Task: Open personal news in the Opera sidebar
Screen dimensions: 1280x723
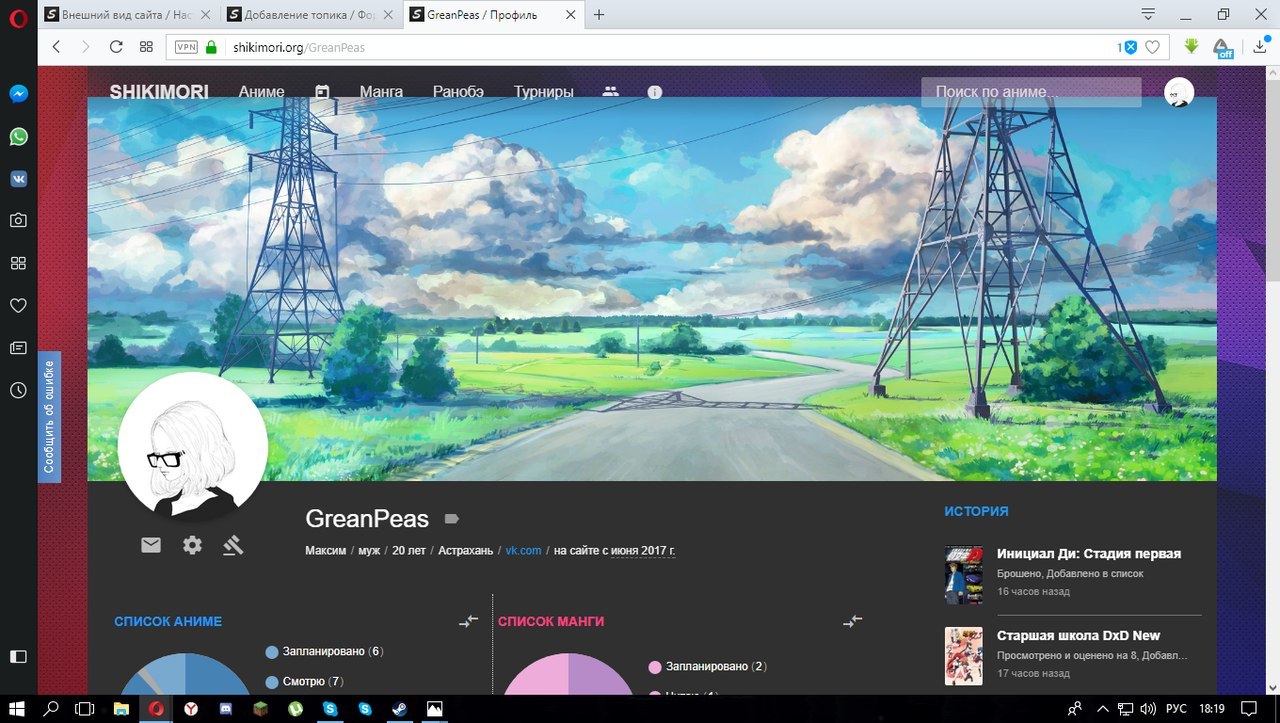Action: (18, 348)
